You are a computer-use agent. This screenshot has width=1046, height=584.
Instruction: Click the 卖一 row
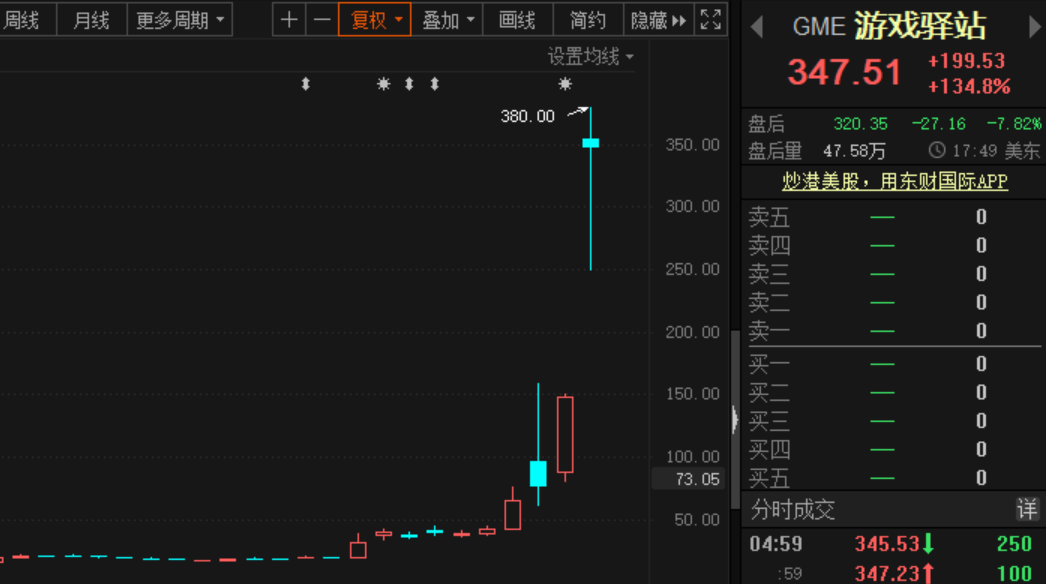pyautogui.click(x=894, y=331)
